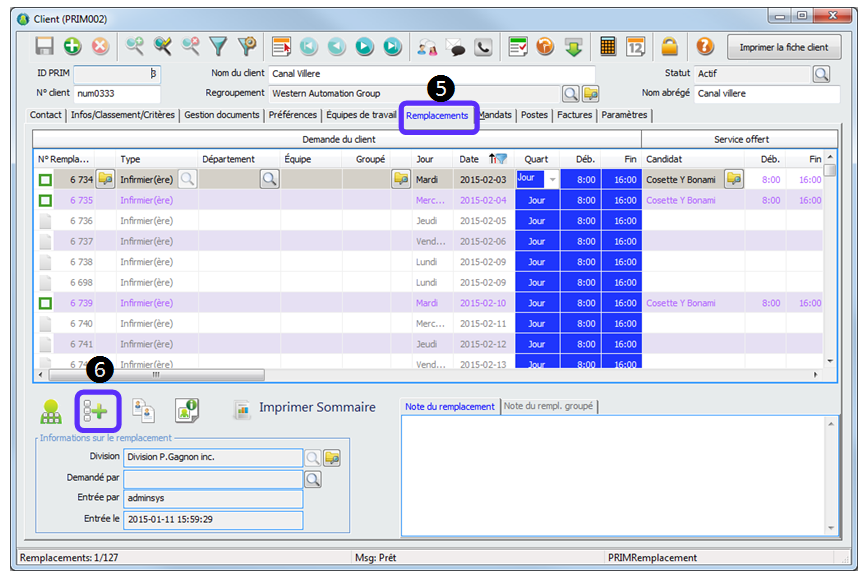Open the orange help question mark
Viewport: 868px width, 578px height.
pyautogui.click(x=704, y=47)
